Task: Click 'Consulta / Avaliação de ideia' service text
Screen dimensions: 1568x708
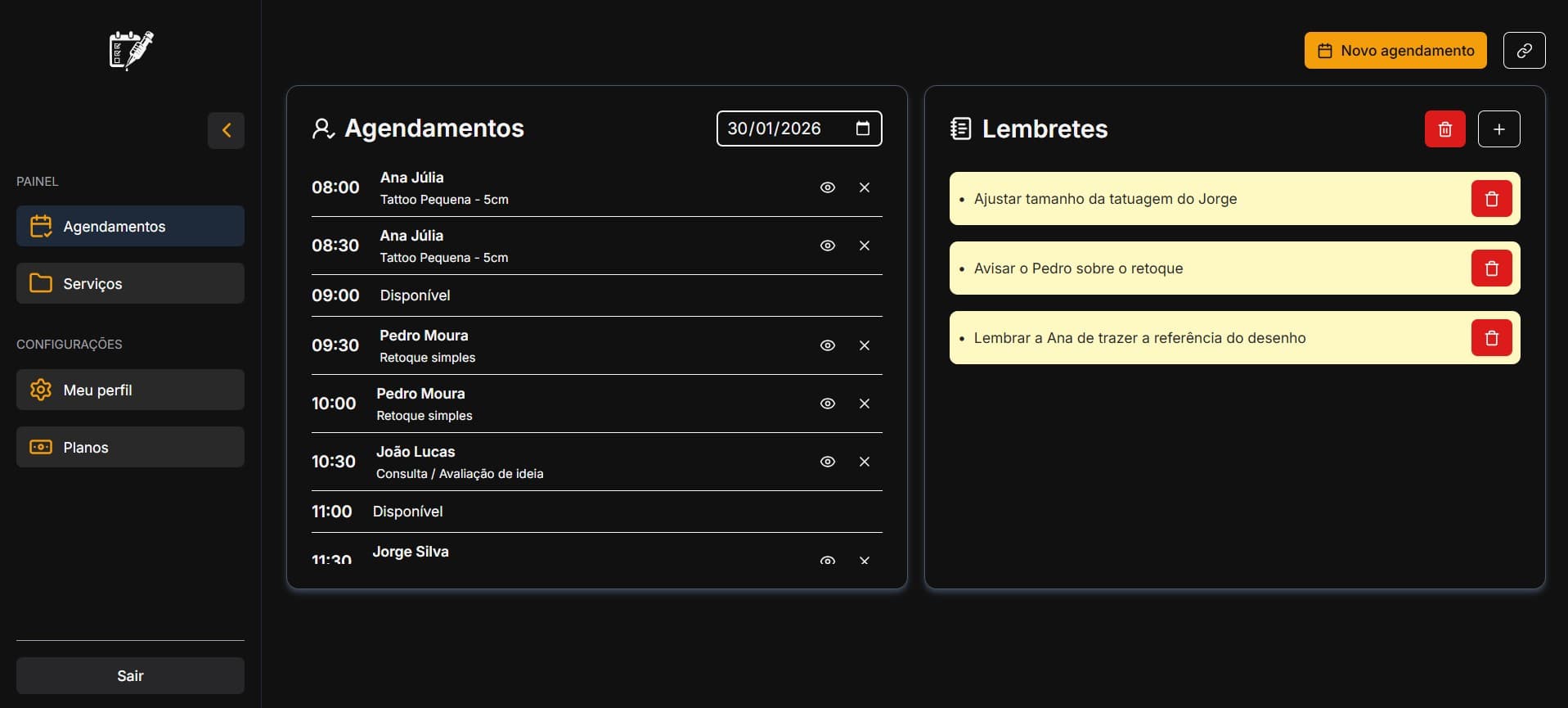Action: tap(460, 474)
